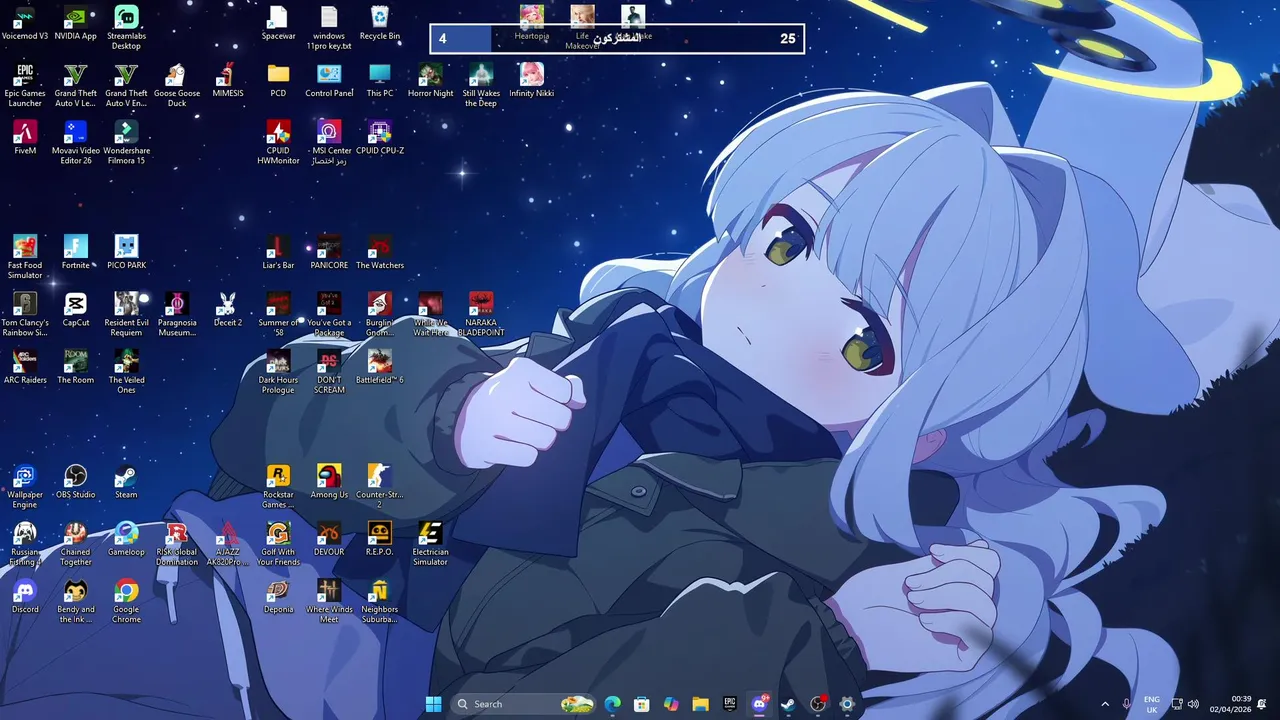Screen dimensions: 1280x720
Task: Open the Windows Start menu
Action: pyautogui.click(x=433, y=704)
